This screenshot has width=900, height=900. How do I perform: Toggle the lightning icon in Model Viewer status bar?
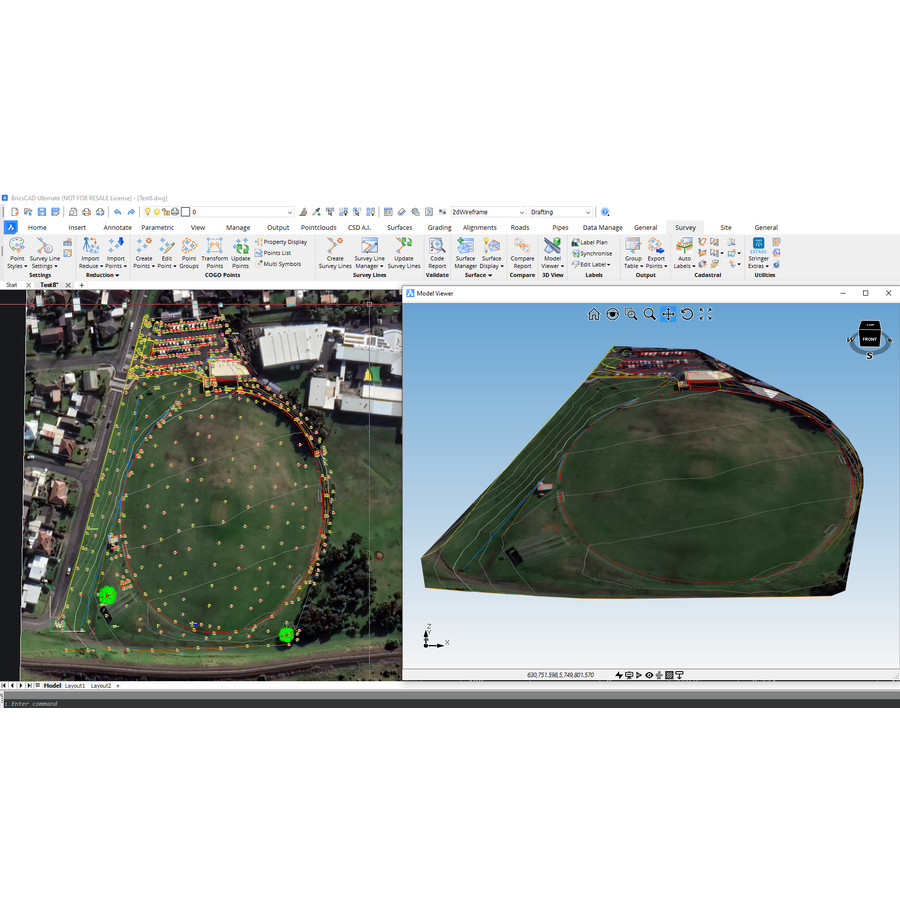tap(619, 675)
